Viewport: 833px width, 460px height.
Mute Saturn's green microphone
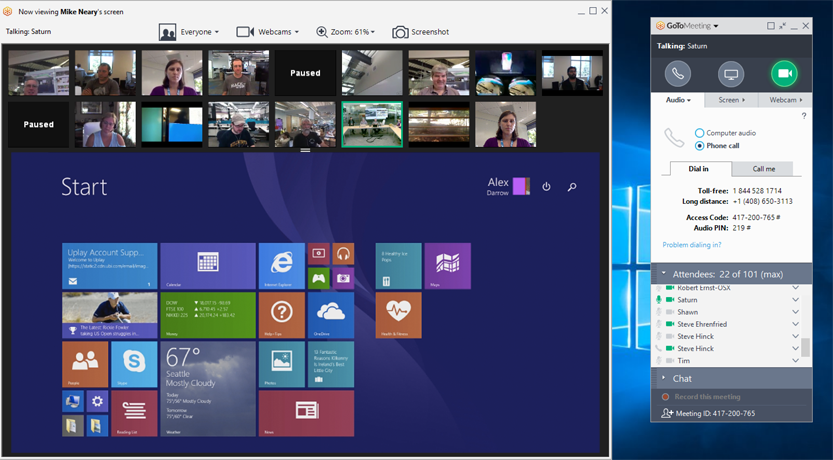click(659, 300)
